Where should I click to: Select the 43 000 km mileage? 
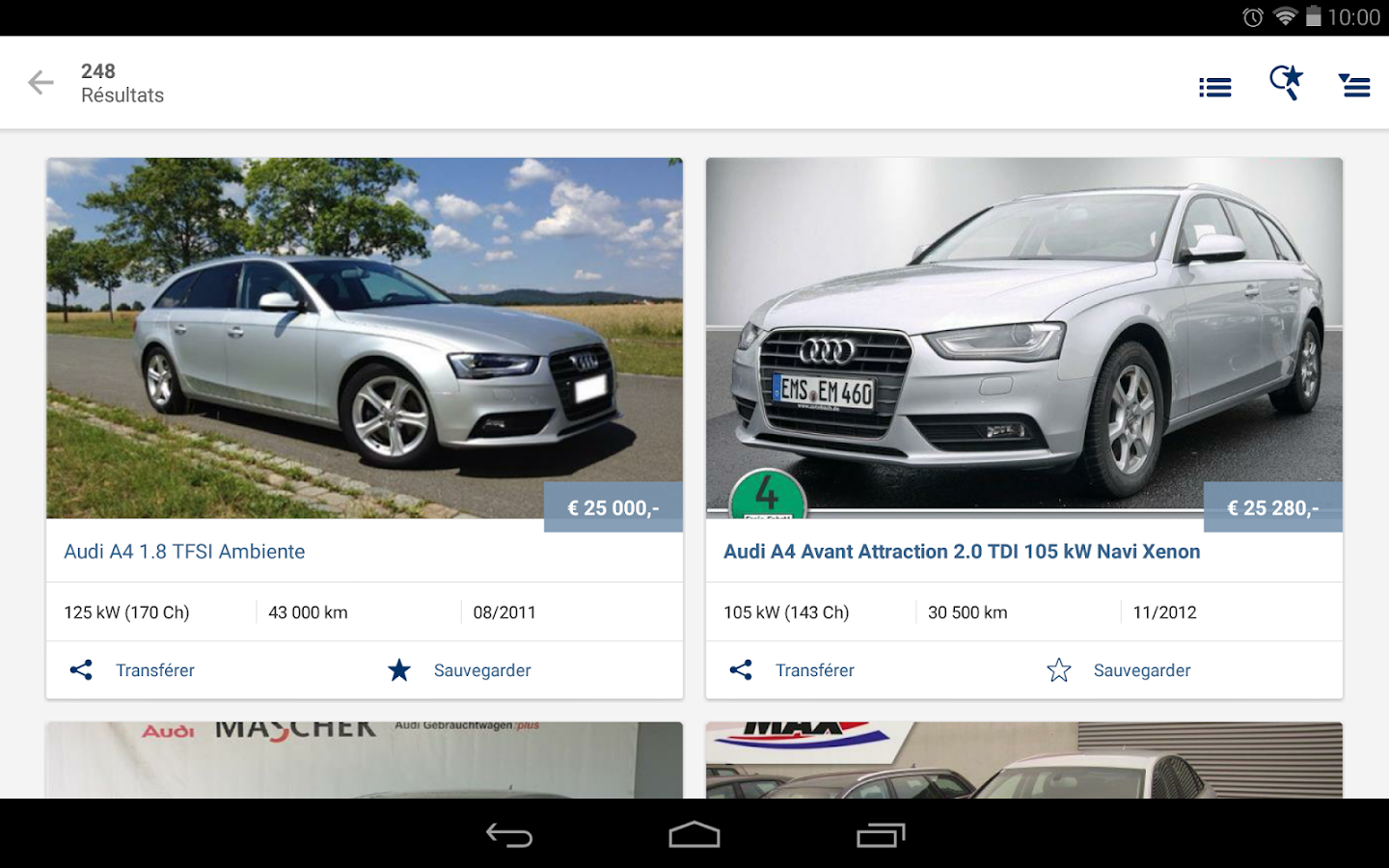pos(308,612)
